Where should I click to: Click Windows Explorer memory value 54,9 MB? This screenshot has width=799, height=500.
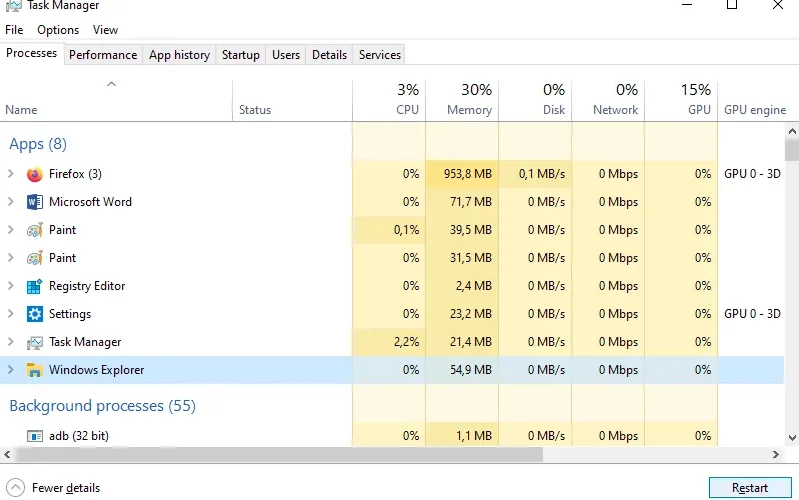tap(470, 370)
